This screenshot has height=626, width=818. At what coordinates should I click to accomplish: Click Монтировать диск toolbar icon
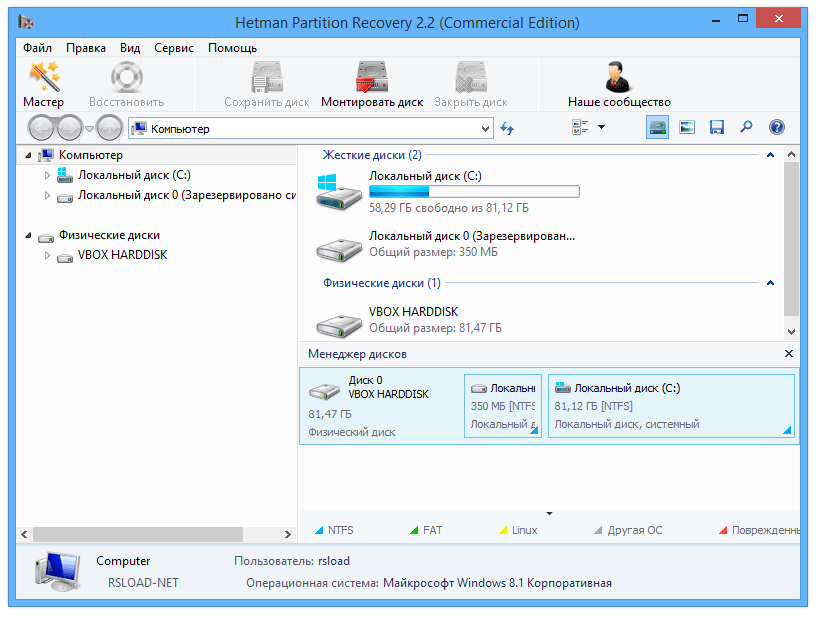pos(372,77)
